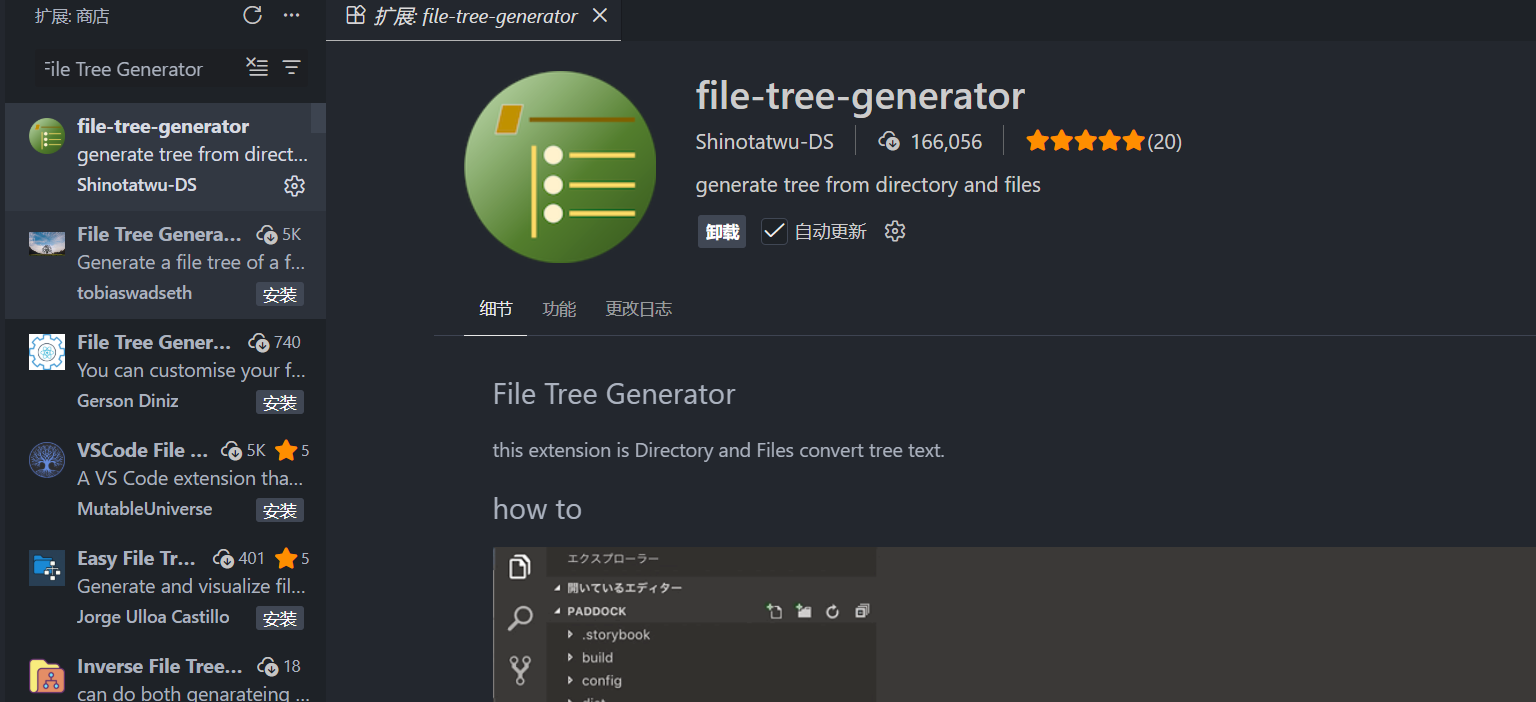Image resolution: width=1536 pixels, height=702 pixels.
Task: Click download count 5K for tobiaswadseth extension
Action: pyautogui.click(x=279, y=234)
